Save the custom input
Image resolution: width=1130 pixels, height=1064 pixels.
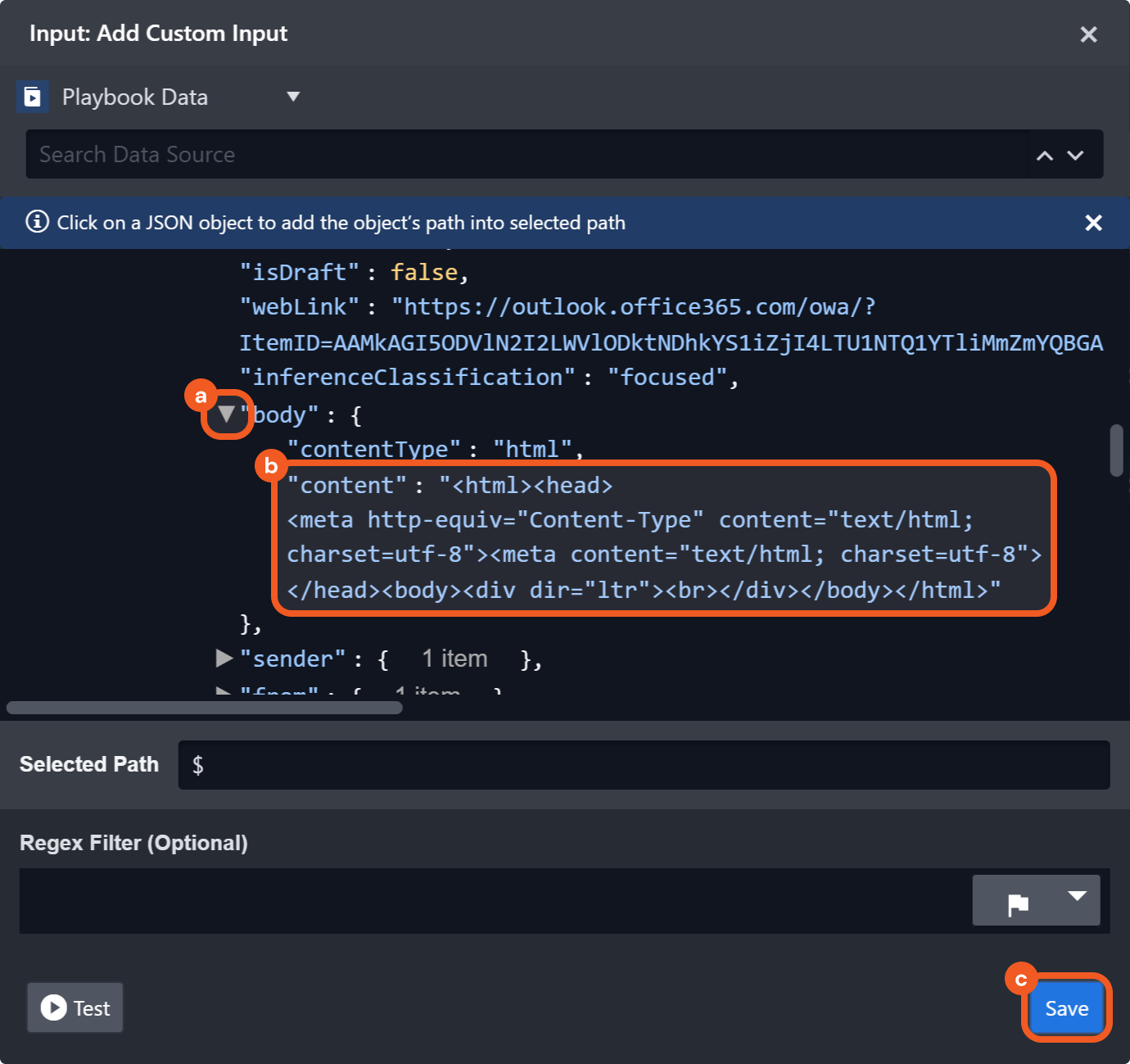[x=1066, y=1008]
